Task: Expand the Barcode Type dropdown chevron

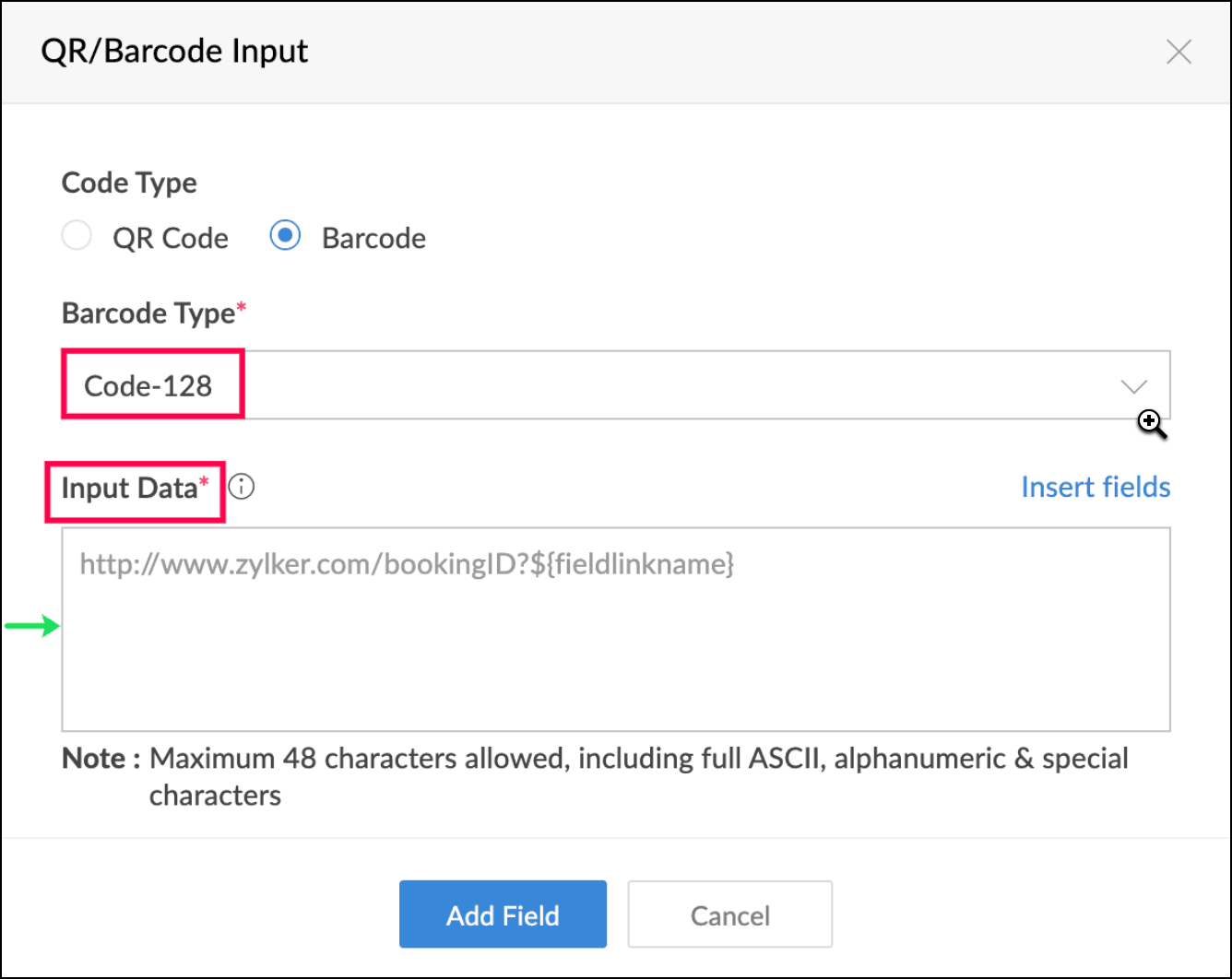Action: (1133, 385)
